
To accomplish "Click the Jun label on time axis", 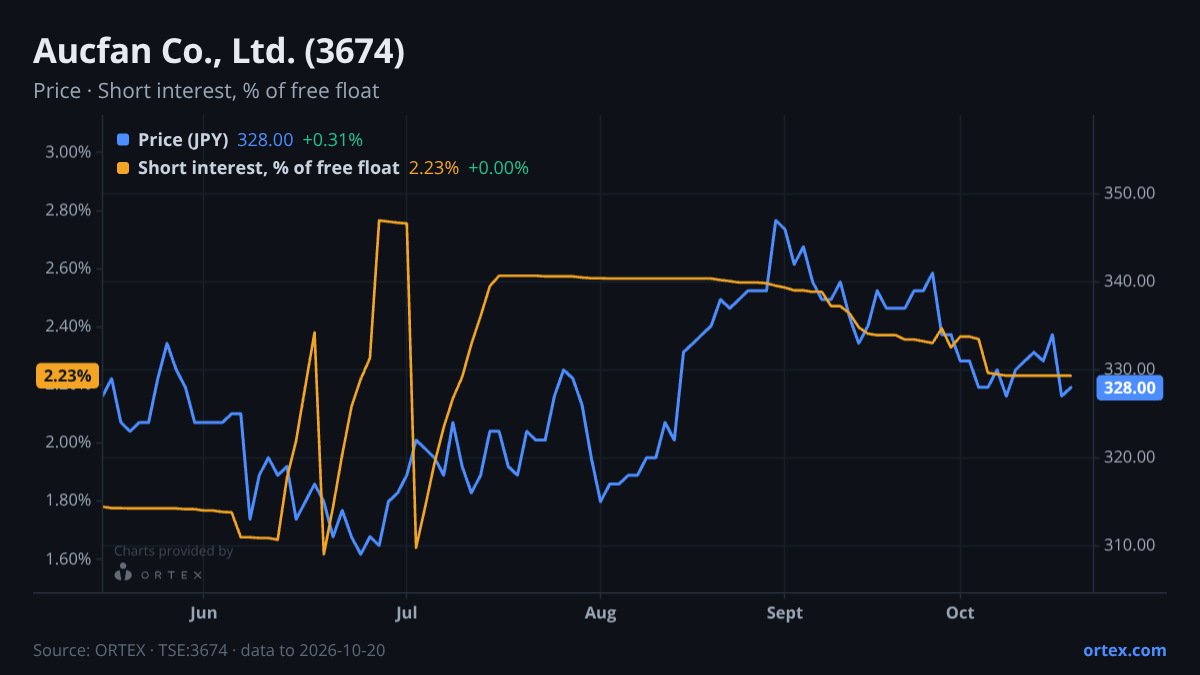I will pos(203,613).
